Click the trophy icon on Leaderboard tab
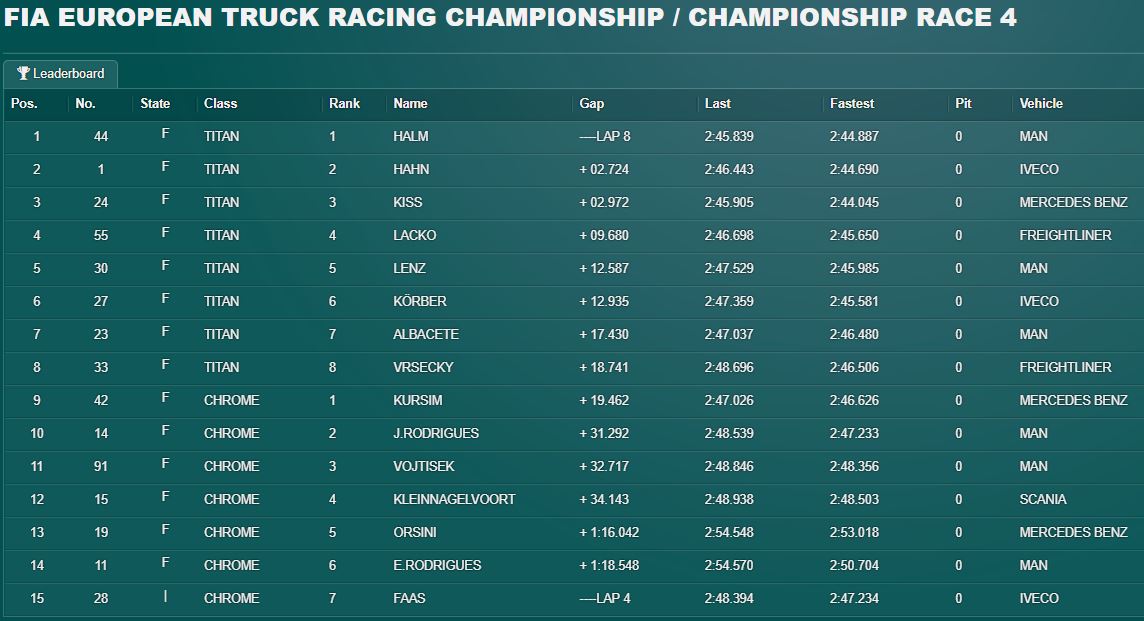The width and height of the screenshot is (1144, 621). coord(23,73)
